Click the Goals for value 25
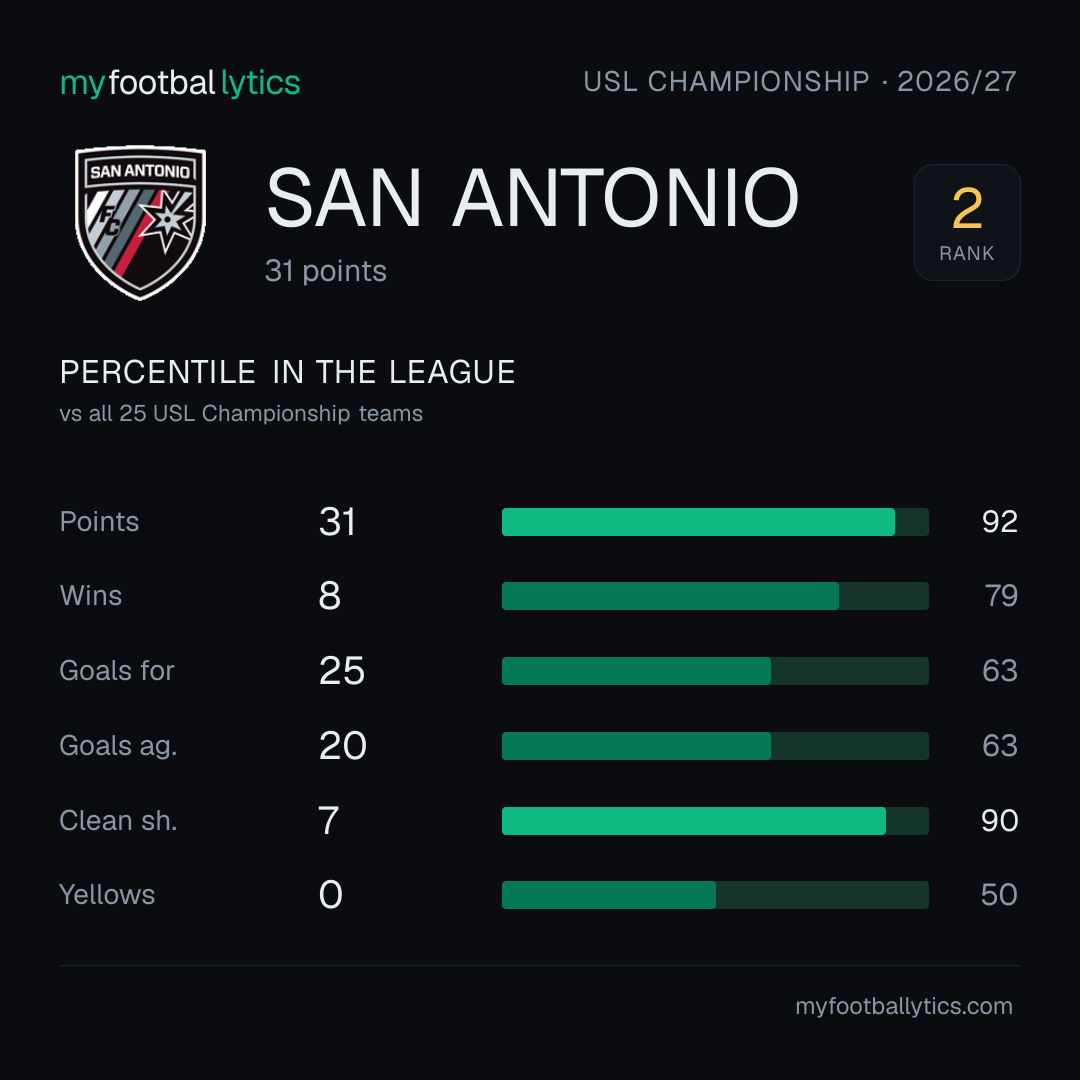 coord(342,671)
